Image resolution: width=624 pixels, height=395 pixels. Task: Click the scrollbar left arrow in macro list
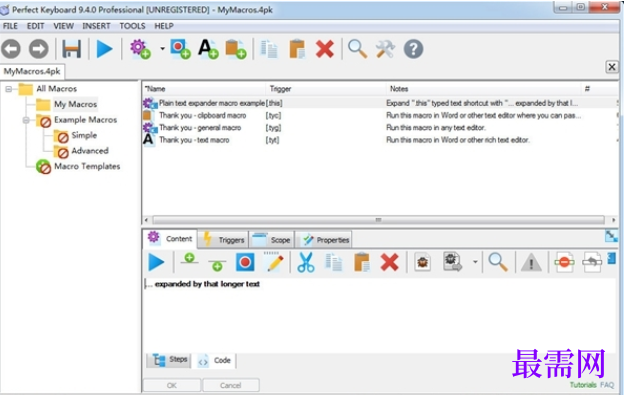[147, 220]
